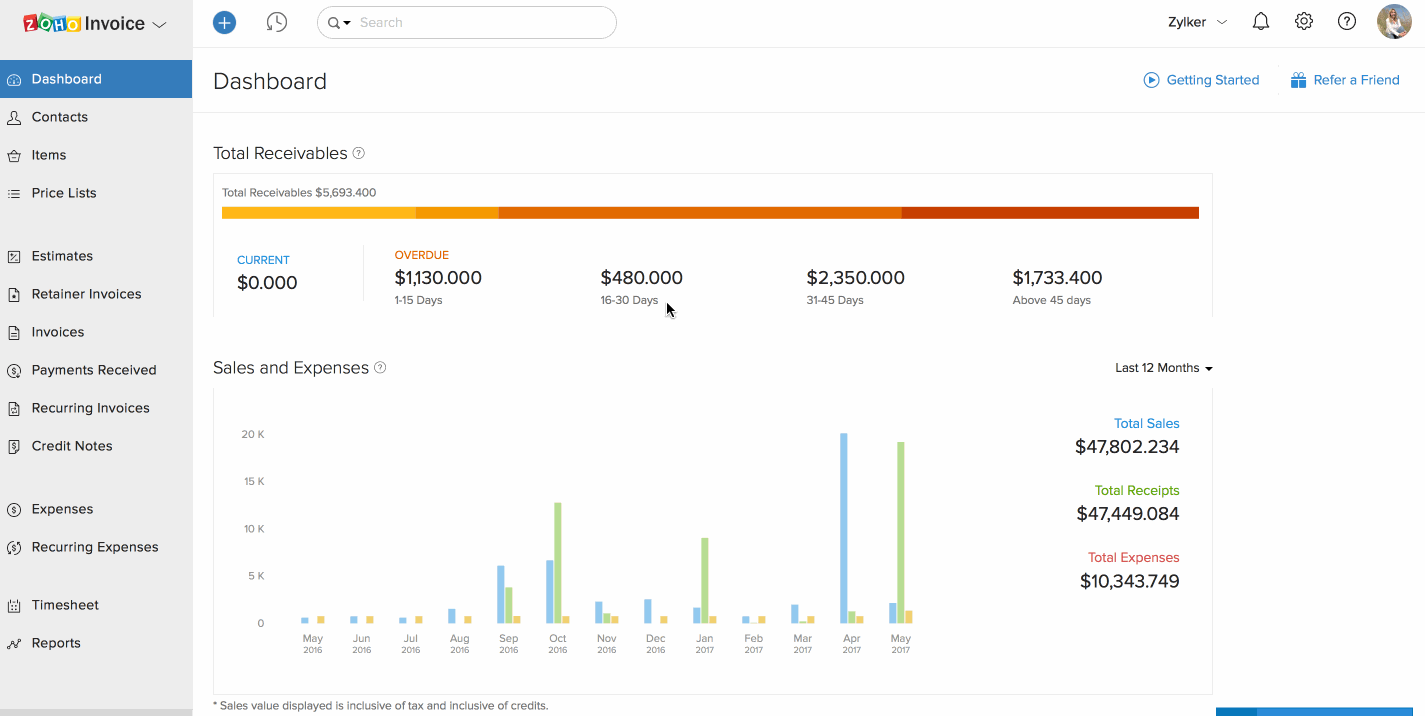This screenshot has width=1425, height=716.
Task: Expand the search filter dropdown arrow
Action: point(340,23)
